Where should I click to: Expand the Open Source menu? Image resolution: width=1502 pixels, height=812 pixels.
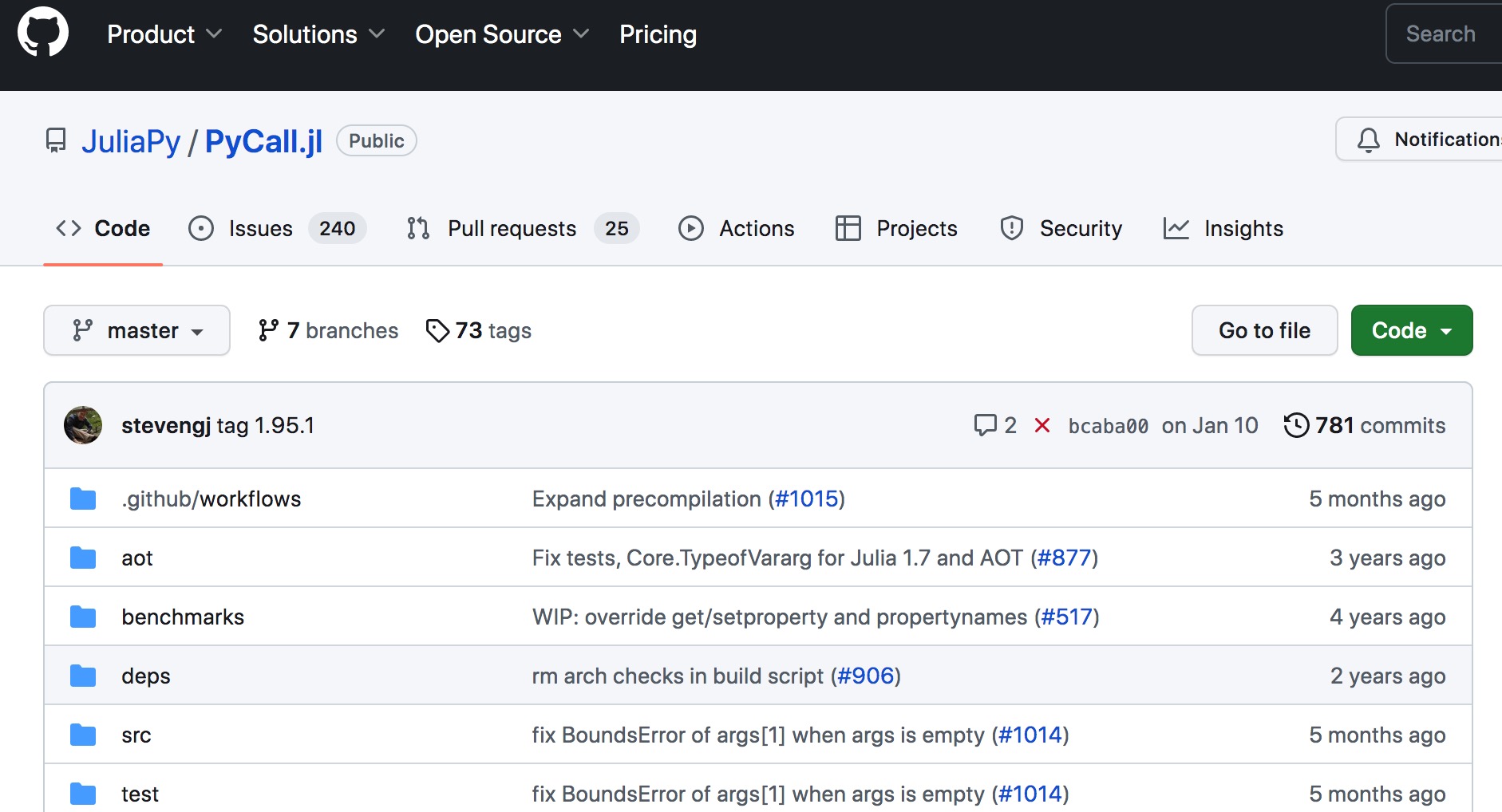coord(502,34)
